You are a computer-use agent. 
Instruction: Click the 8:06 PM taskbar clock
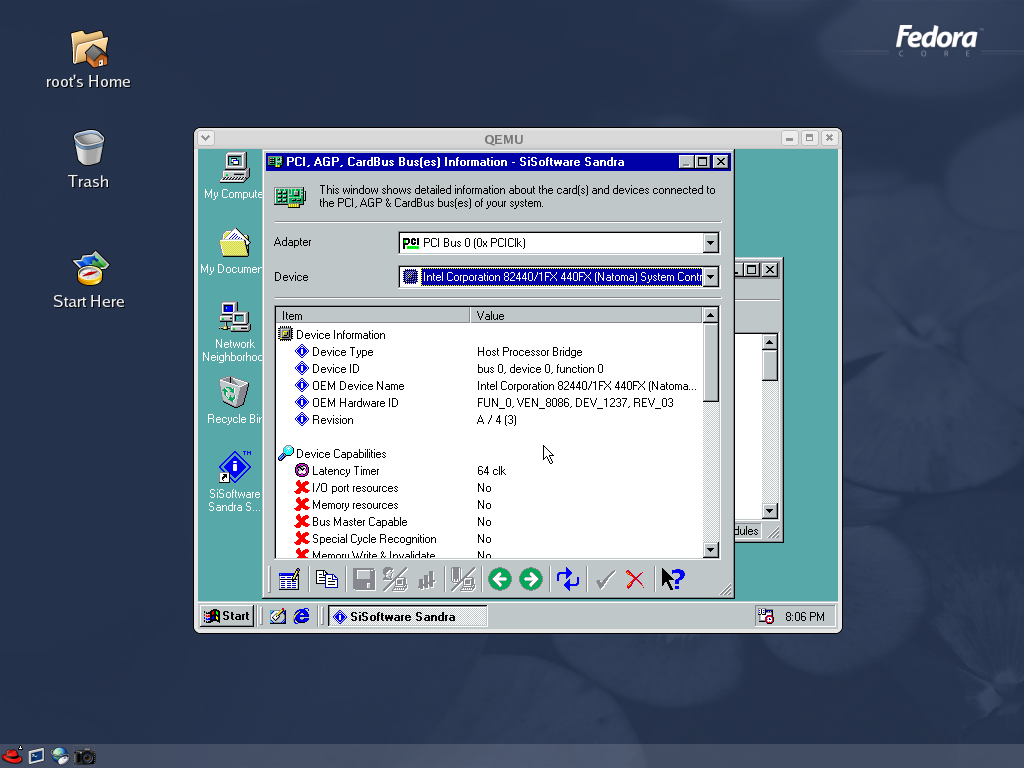(805, 616)
